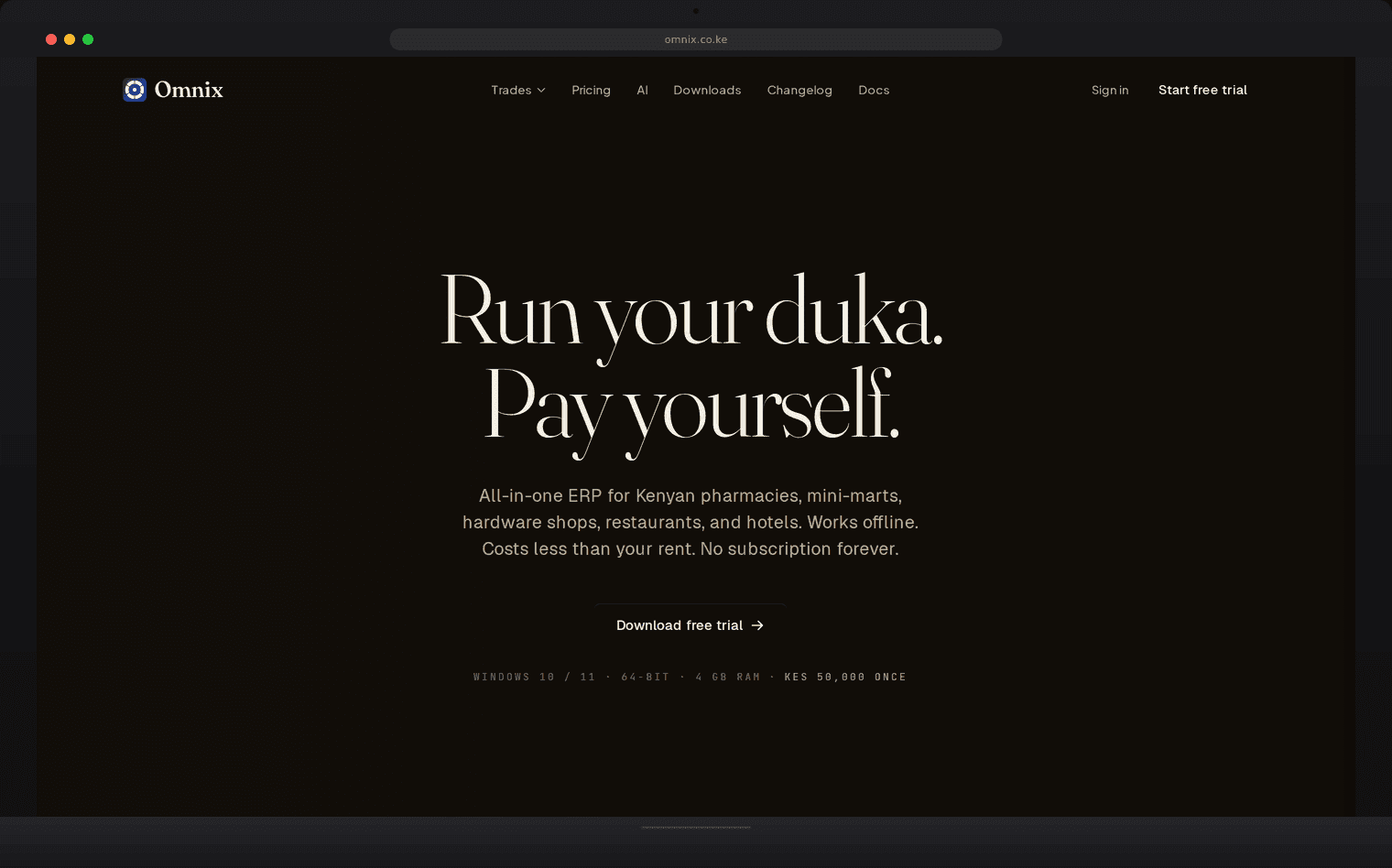Image resolution: width=1392 pixels, height=868 pixels.
Task: Open the Pricing page
Action: [591, 90]
